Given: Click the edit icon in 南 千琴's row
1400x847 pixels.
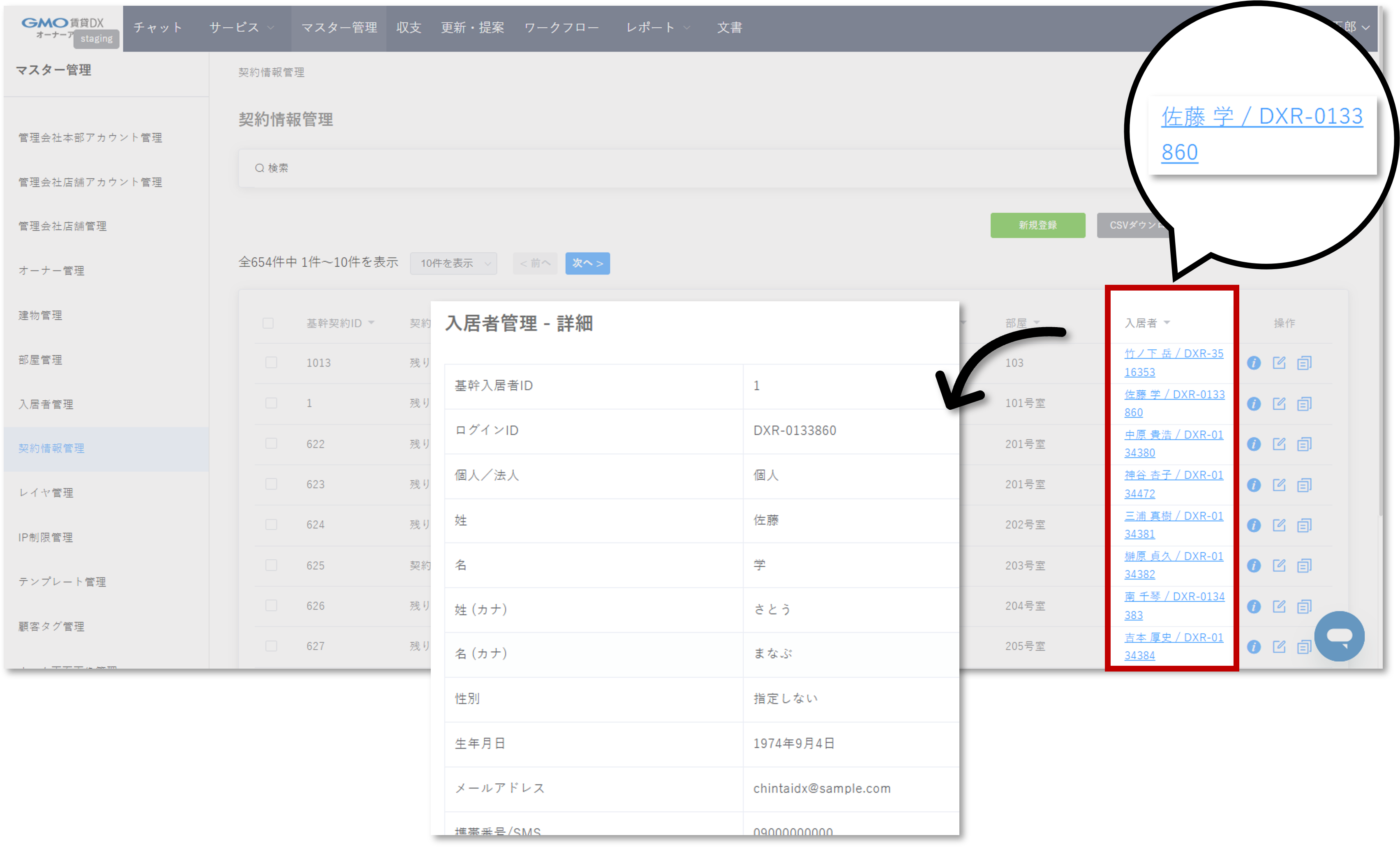Looking at the screenshot, I should click(x=1280, y=606).
